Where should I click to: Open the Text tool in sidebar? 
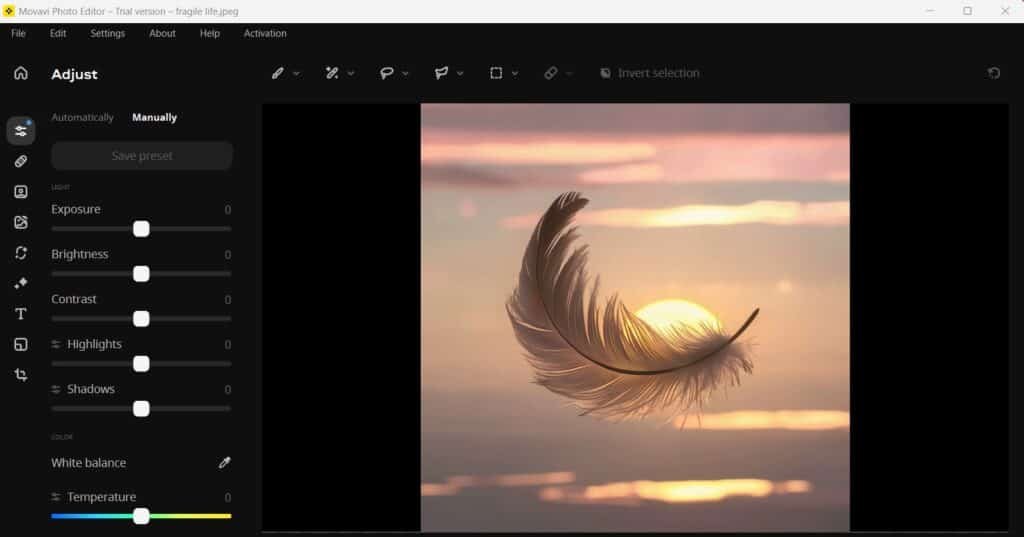click(20, 314)
